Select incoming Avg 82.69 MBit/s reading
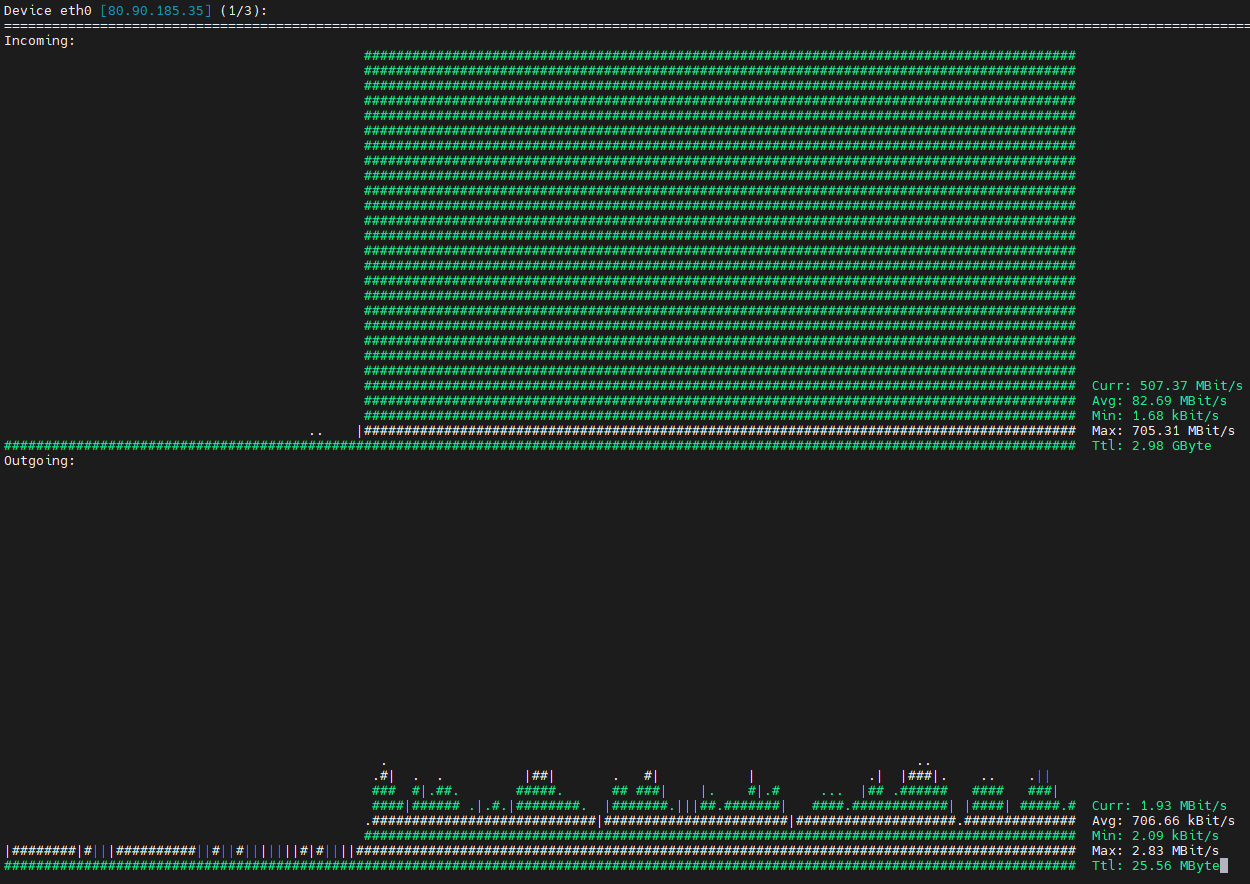1250x884 pixels. [1159, 401]
